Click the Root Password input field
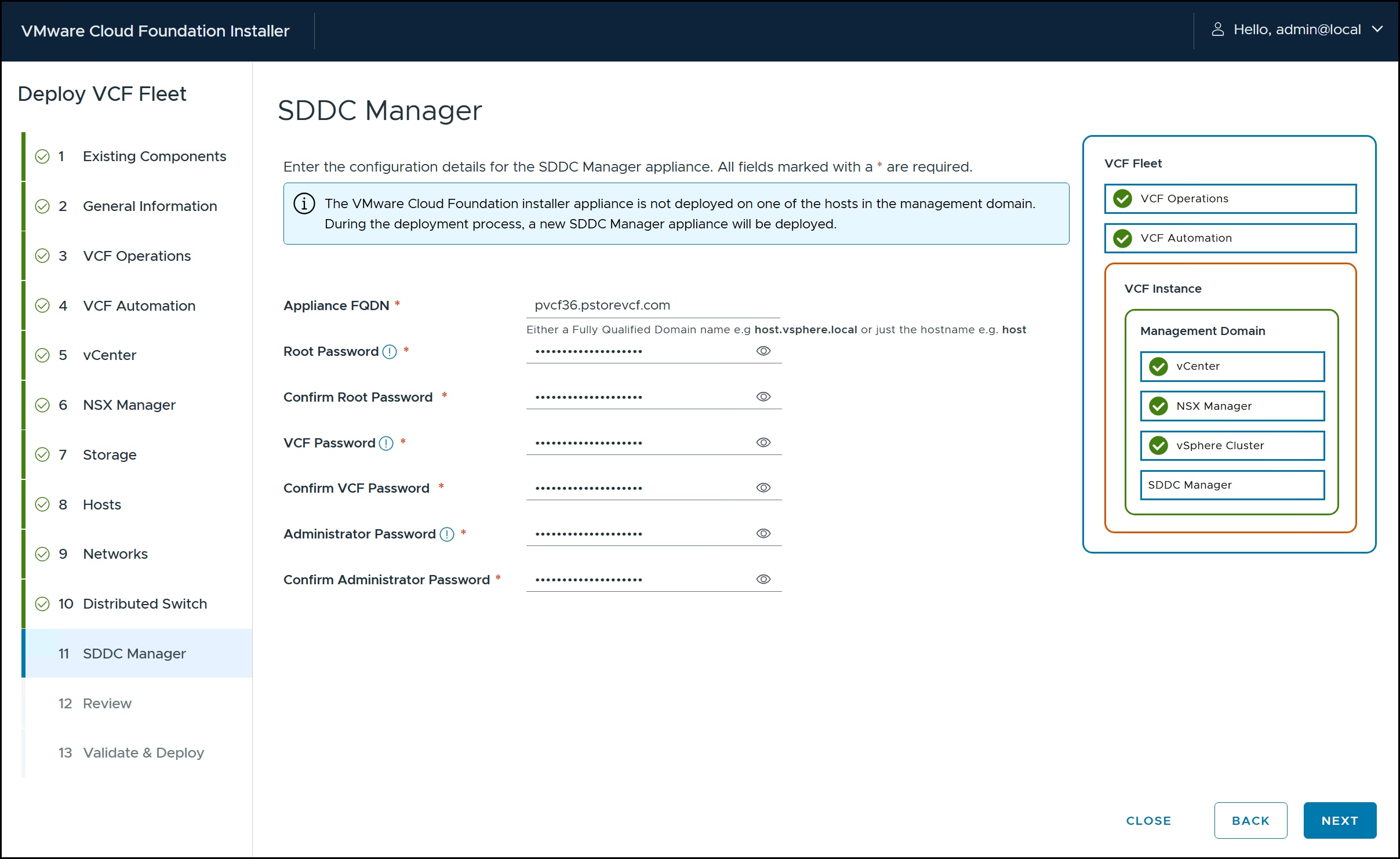The image size is (1400, 859). pos(654,351)
